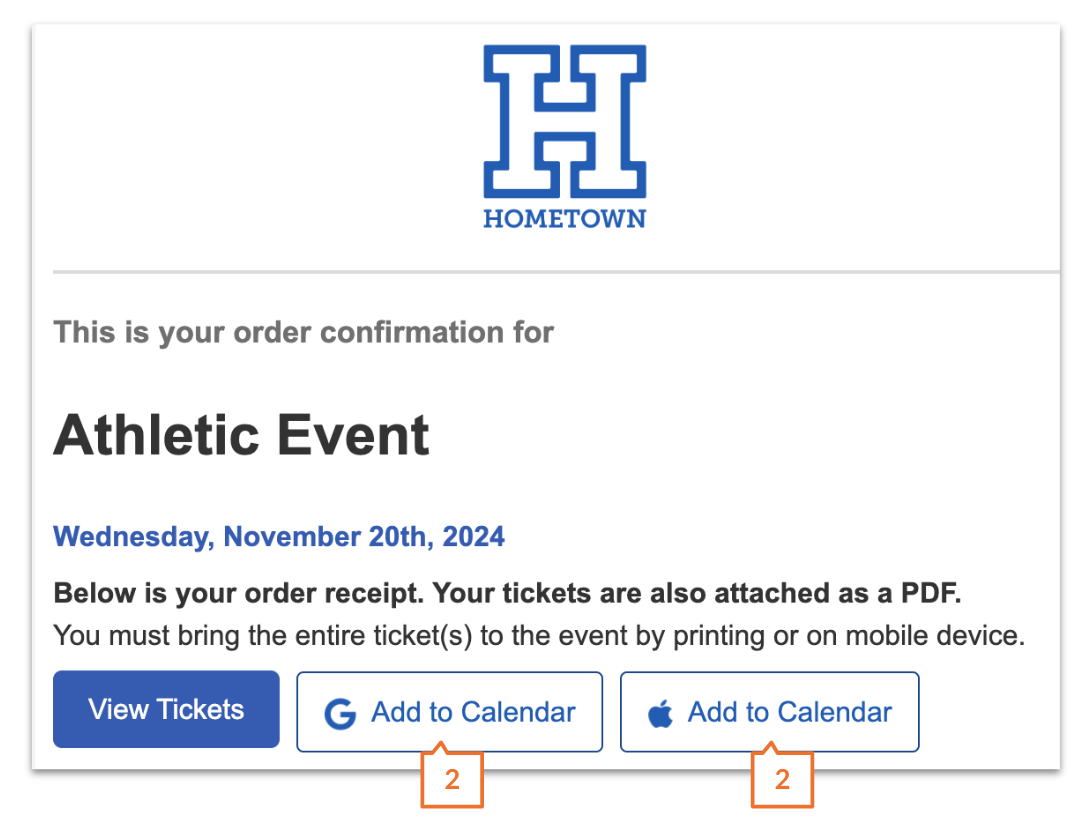Select the Wednesday, November 20th, 2024 date
Screen dimensions: 1085x822
(x=279, y=537)
